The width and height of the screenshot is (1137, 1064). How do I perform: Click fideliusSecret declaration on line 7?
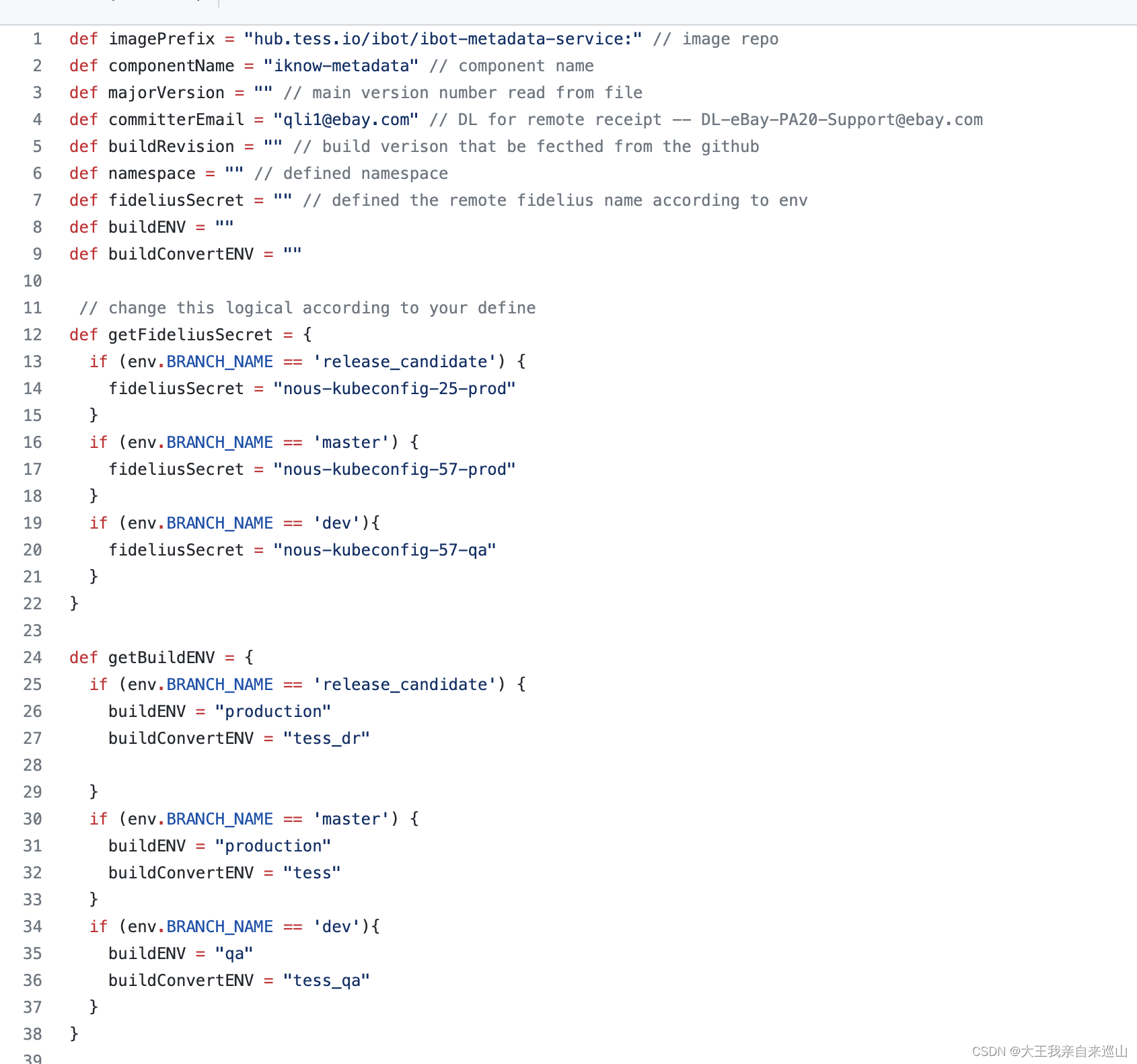point(176,200)
